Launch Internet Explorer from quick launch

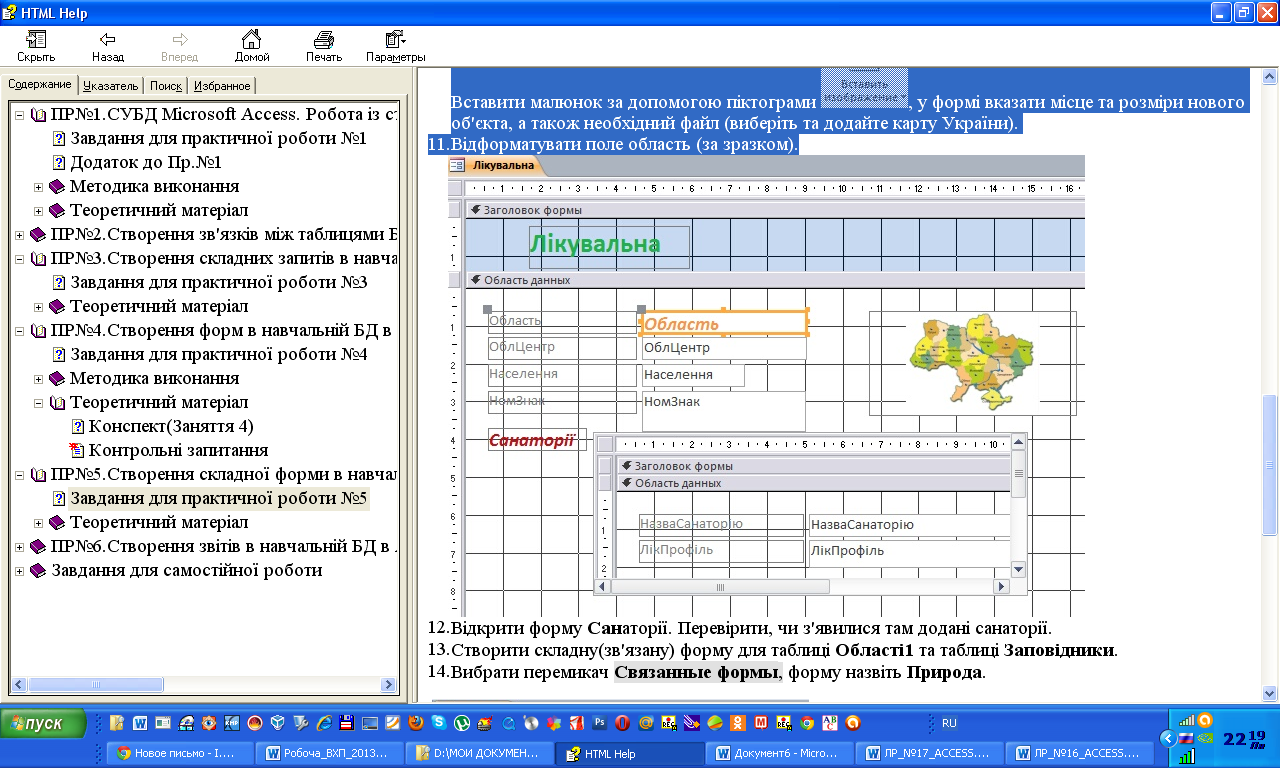[x=324, y=723]
